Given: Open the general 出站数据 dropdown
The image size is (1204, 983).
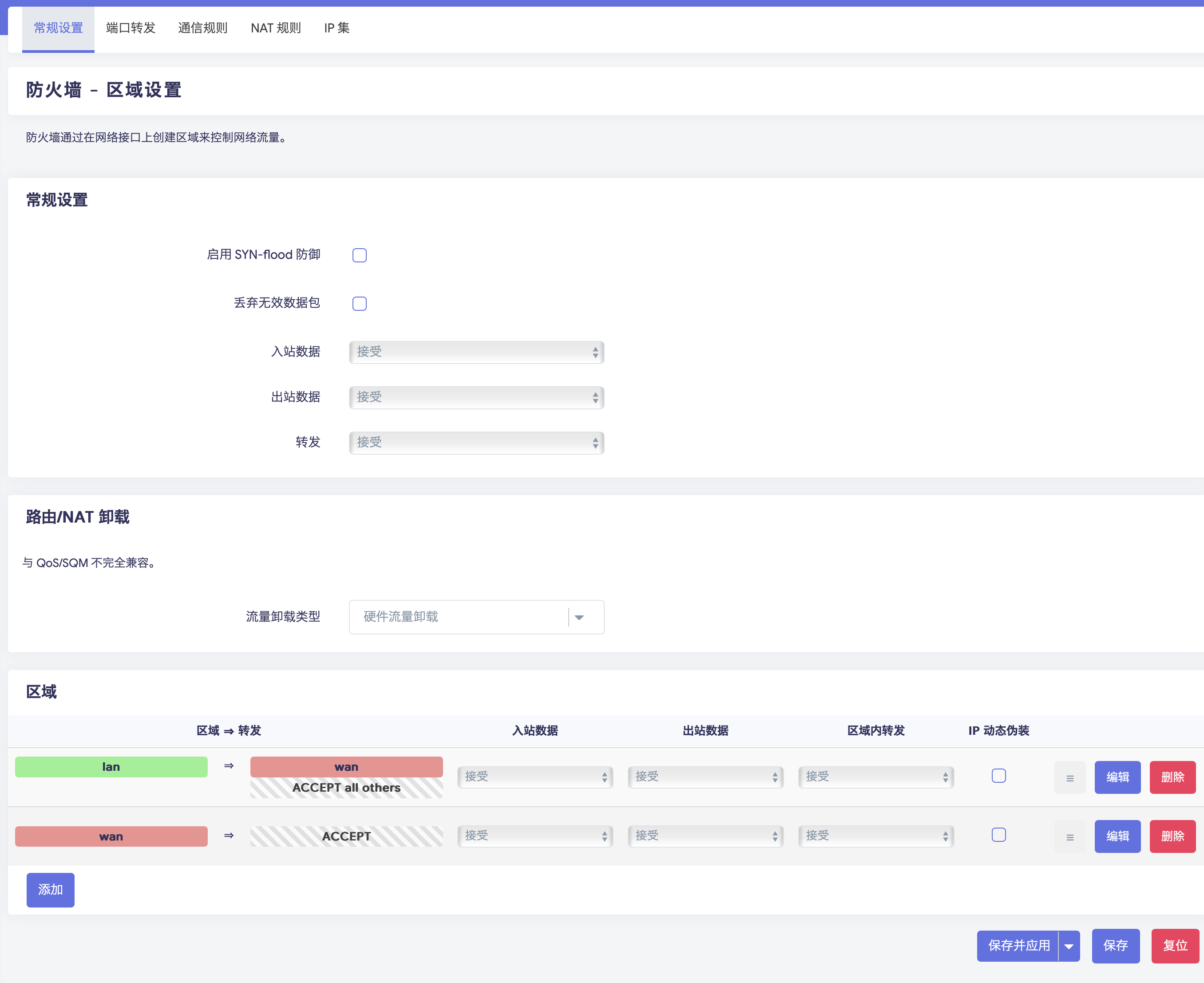Looking at the screenshot, I should [476, 397].
